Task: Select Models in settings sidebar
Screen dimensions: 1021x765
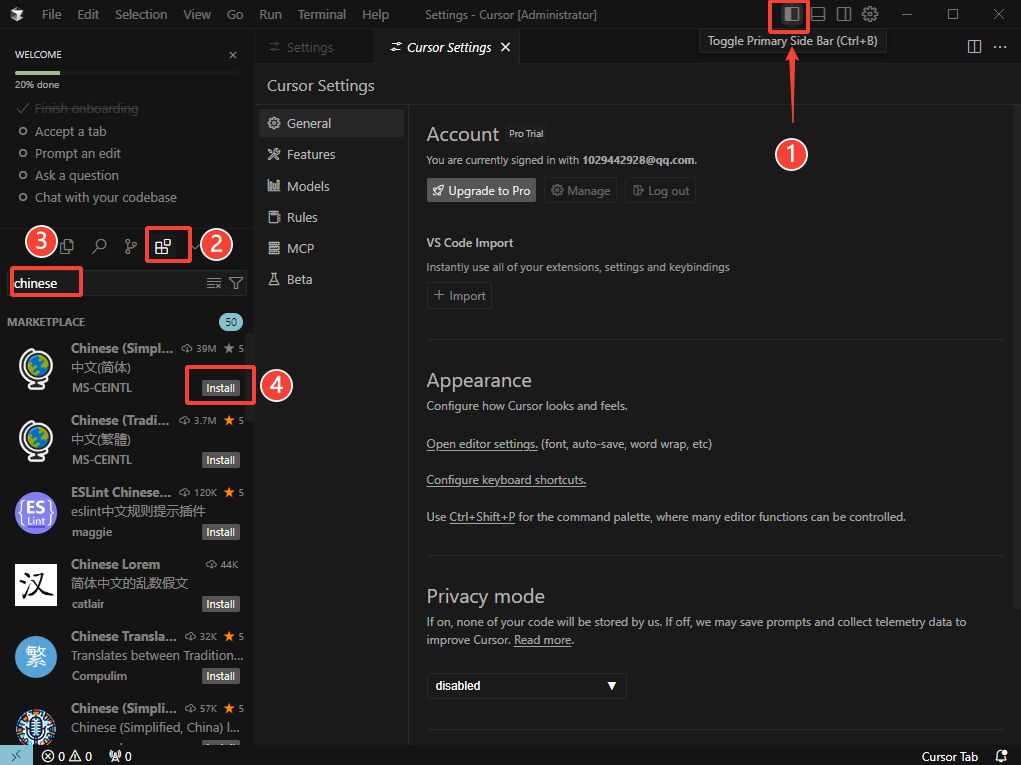Action: tap(331, 186)
